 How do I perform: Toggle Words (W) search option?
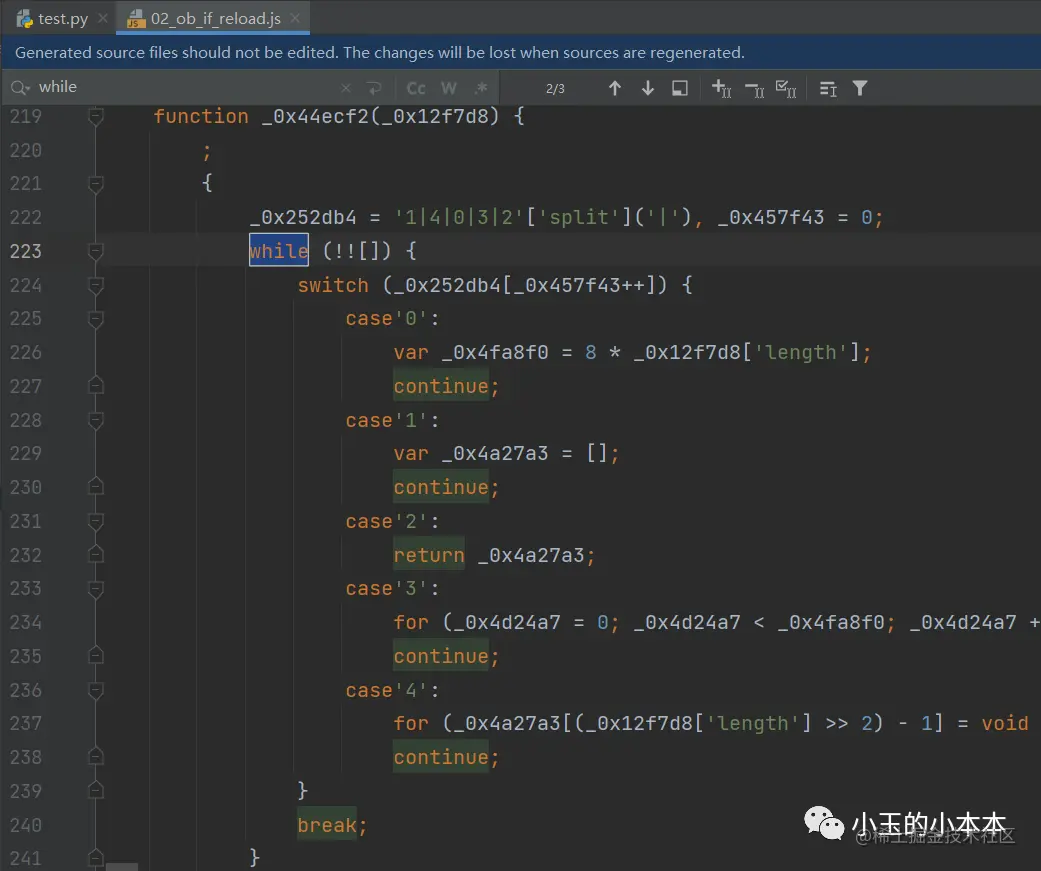tap(449, 88)
